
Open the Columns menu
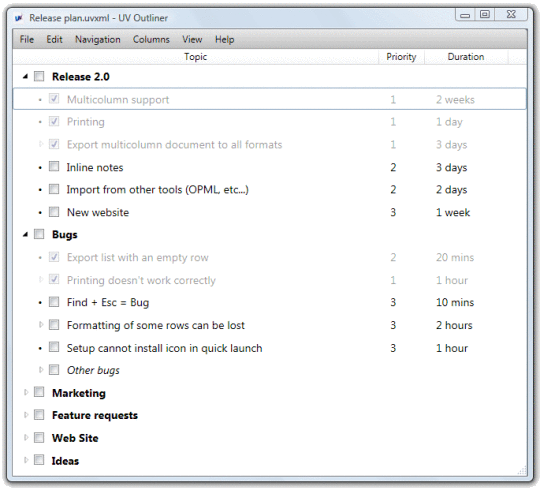click(151, 40)
